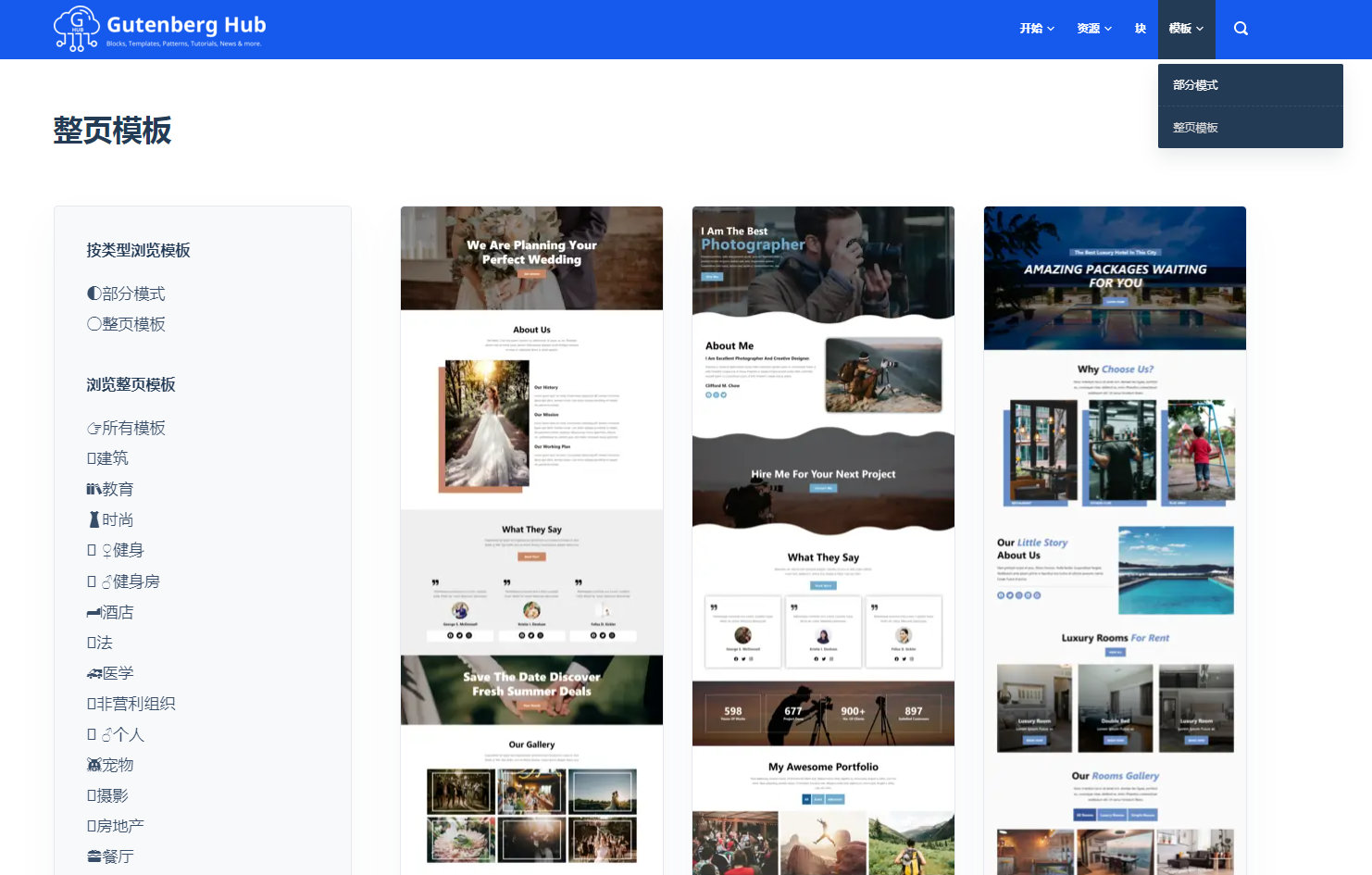Viewport: 1372px width, 875px height.
Task: Open the wedding planning template preview
Action: 531,537
